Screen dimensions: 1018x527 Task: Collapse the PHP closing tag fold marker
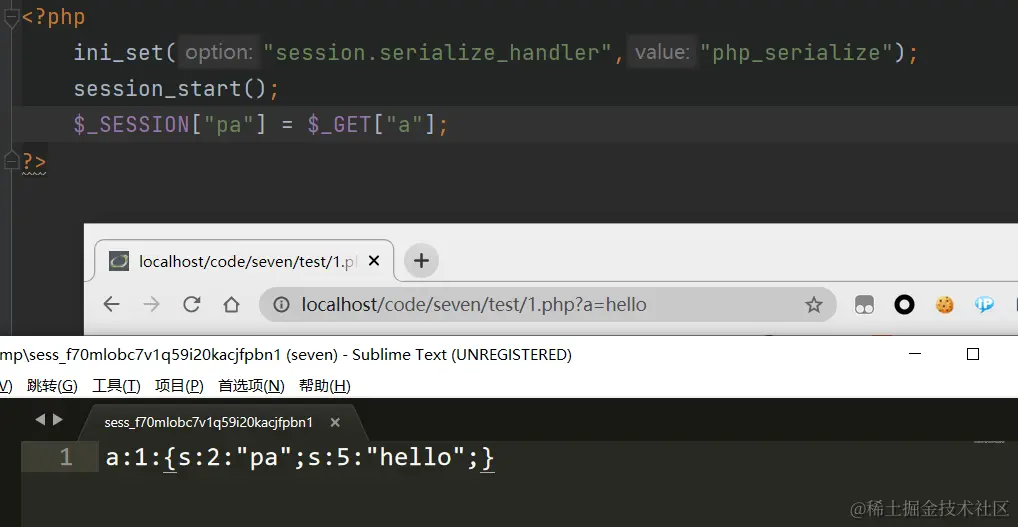(11, 160)
